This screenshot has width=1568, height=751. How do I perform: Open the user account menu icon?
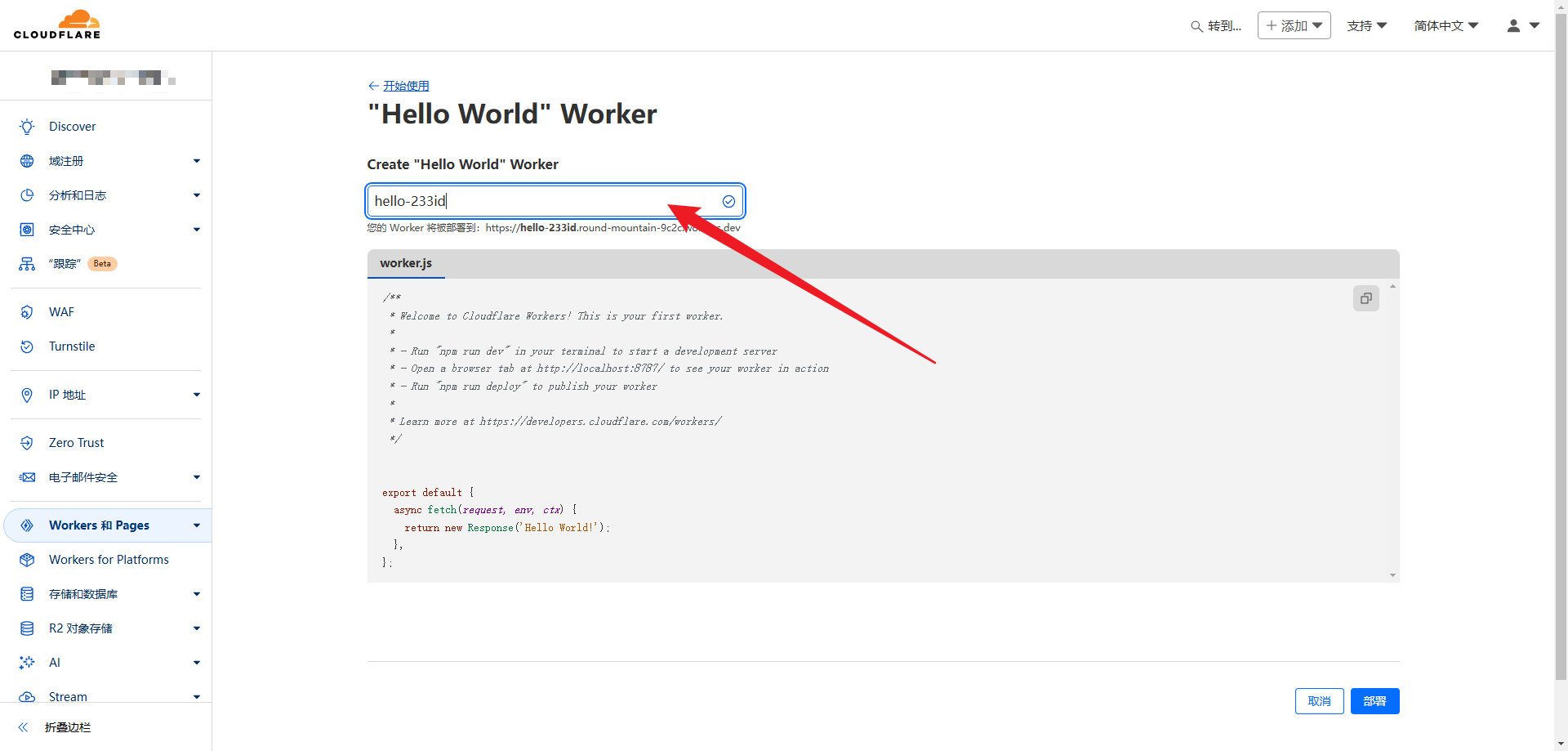[x=1513, y=25]
